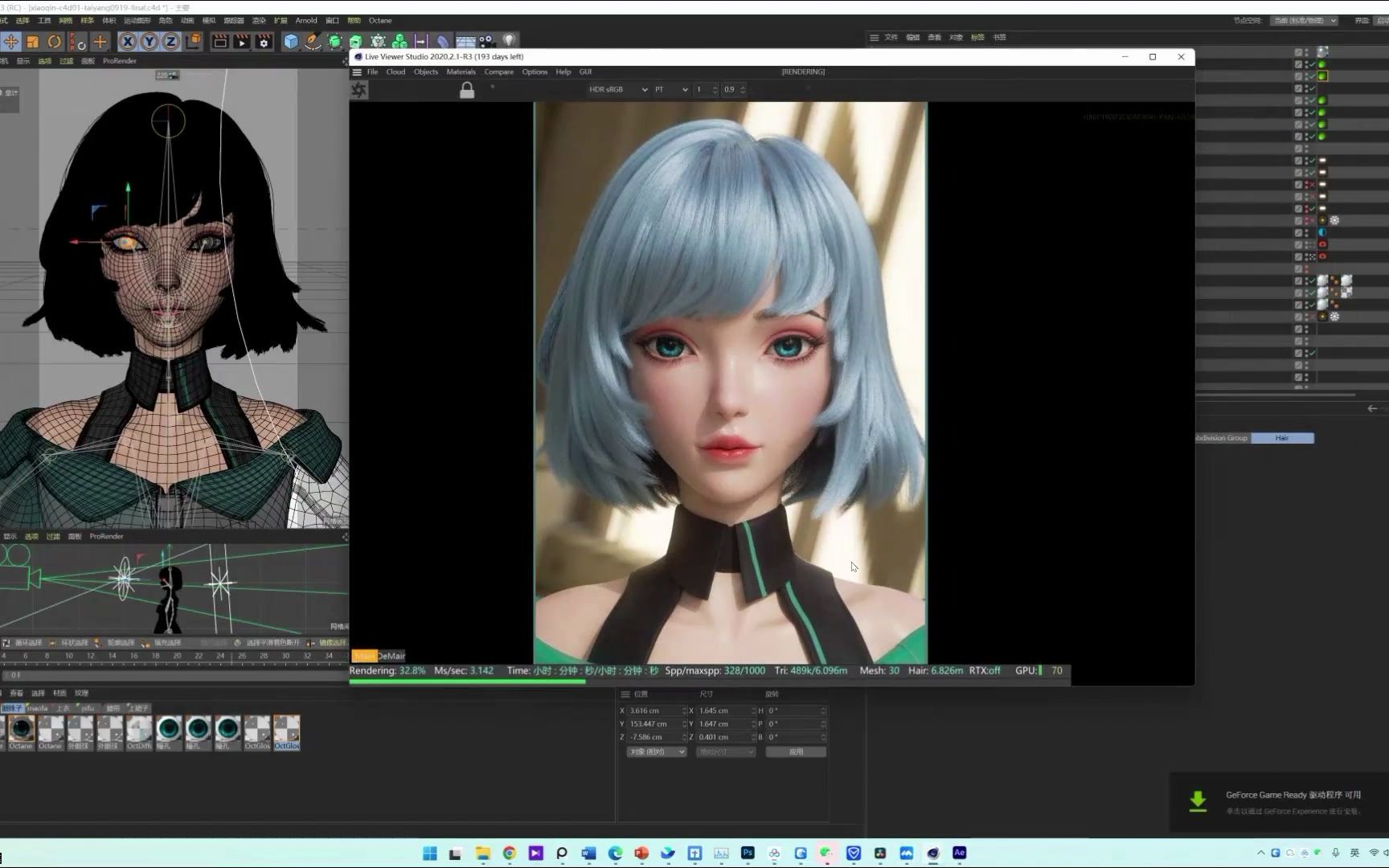Open Live Viewer Materials menu
This screenshot has height=868, width=1389.
pyautogui.click(x=461, y=72)
